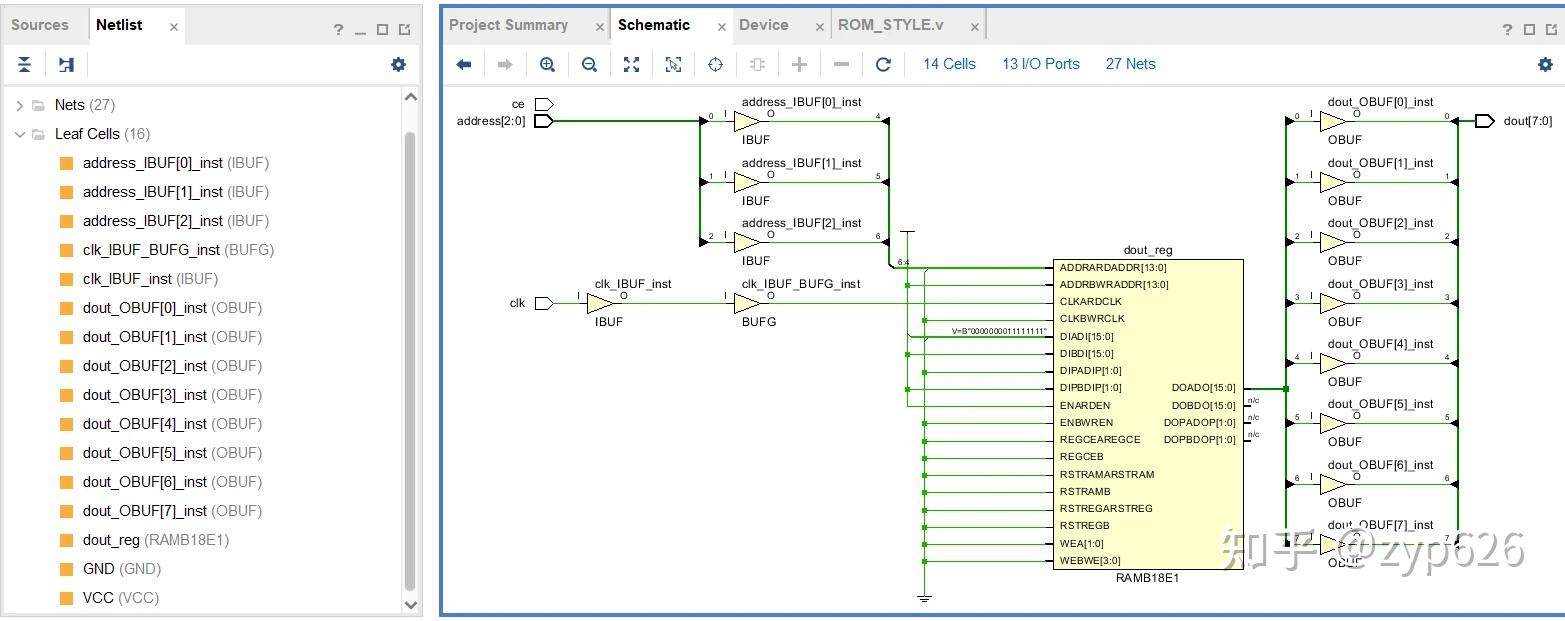
Task: Zoom out of the schematic
Action: tap(589, 64)
